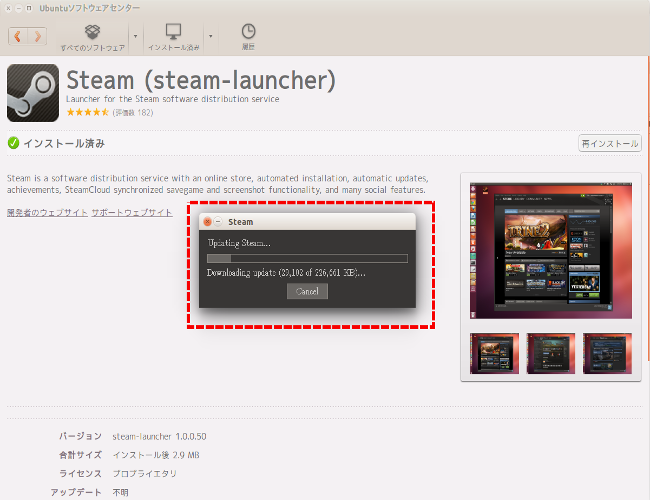This screenshot has width=650, height=500.
Task: Click the Steam update progress bar
Action: click(307, 259)
